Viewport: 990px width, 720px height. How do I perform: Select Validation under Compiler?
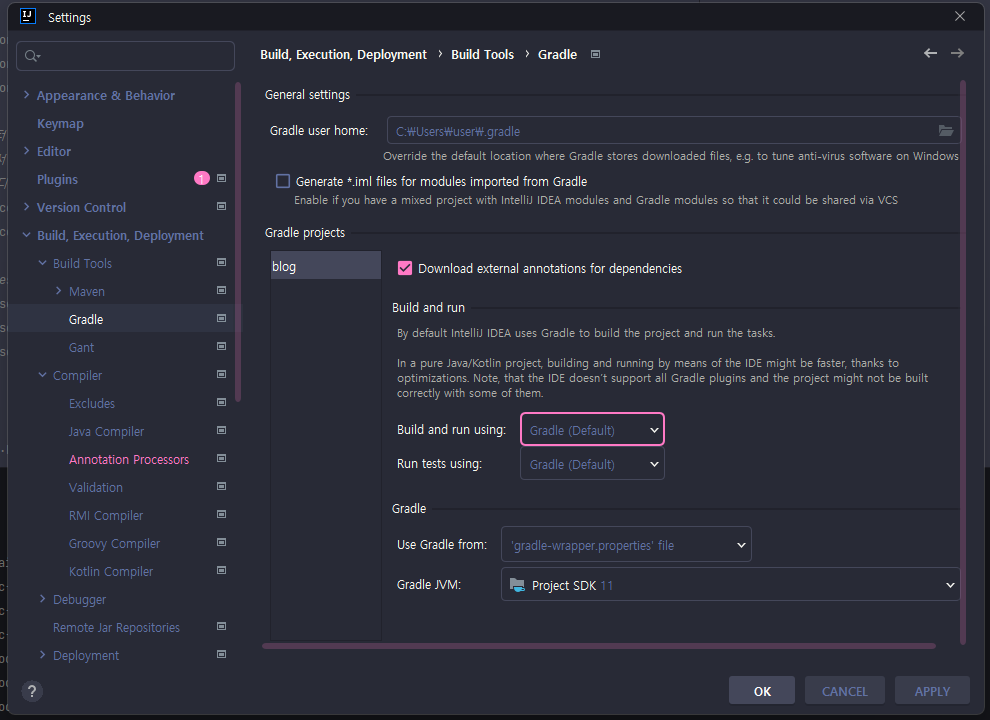click(x=96, y=487)
